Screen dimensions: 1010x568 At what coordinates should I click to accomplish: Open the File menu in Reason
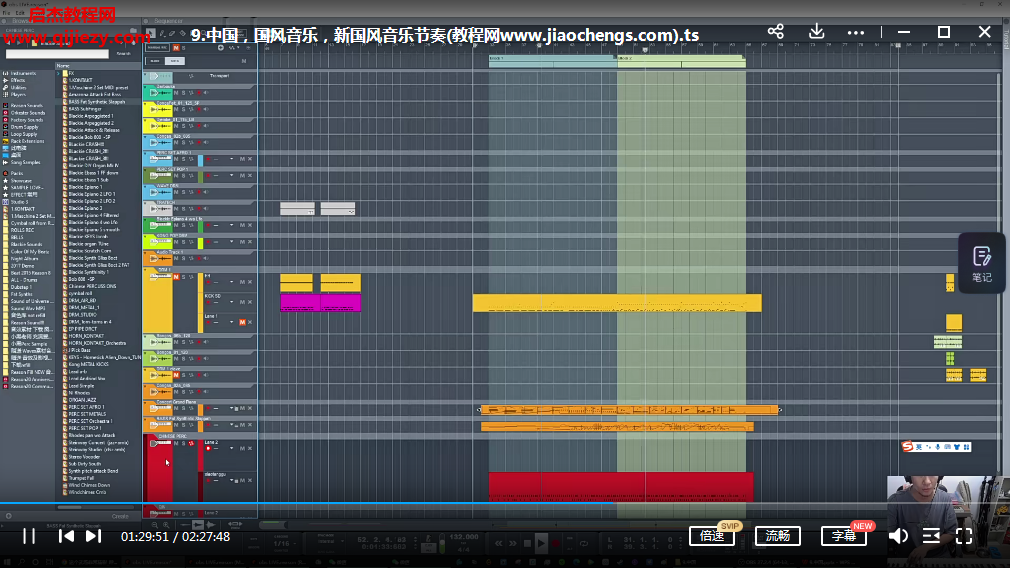pyautogui.click(x=6, y=13)
